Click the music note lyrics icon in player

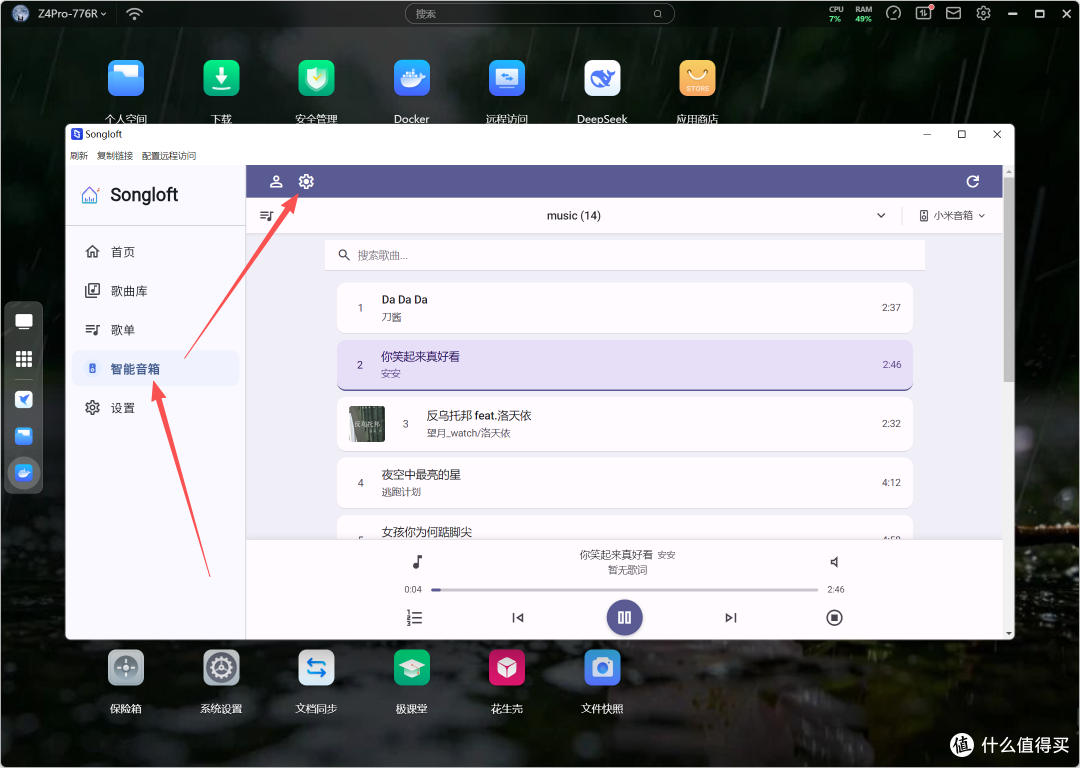tap(417, 562)
